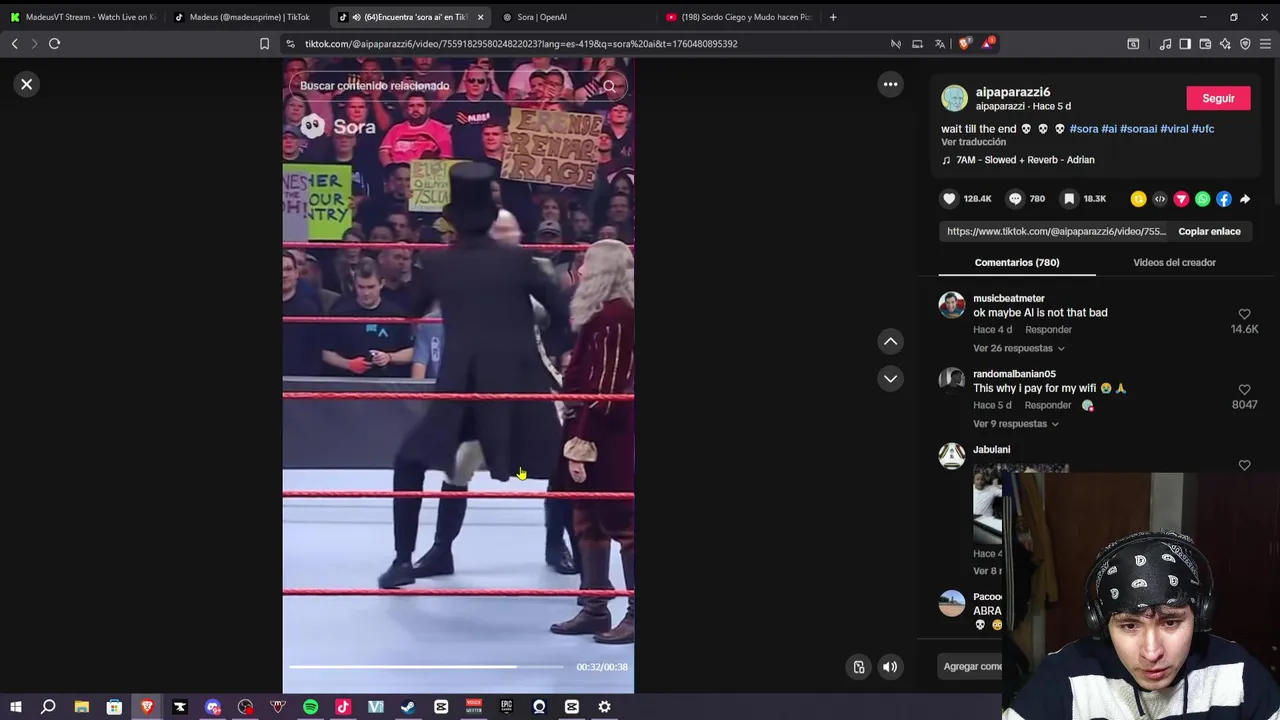Reload the page with refresh icon
1280x720 pixels.
click(54, 44)
